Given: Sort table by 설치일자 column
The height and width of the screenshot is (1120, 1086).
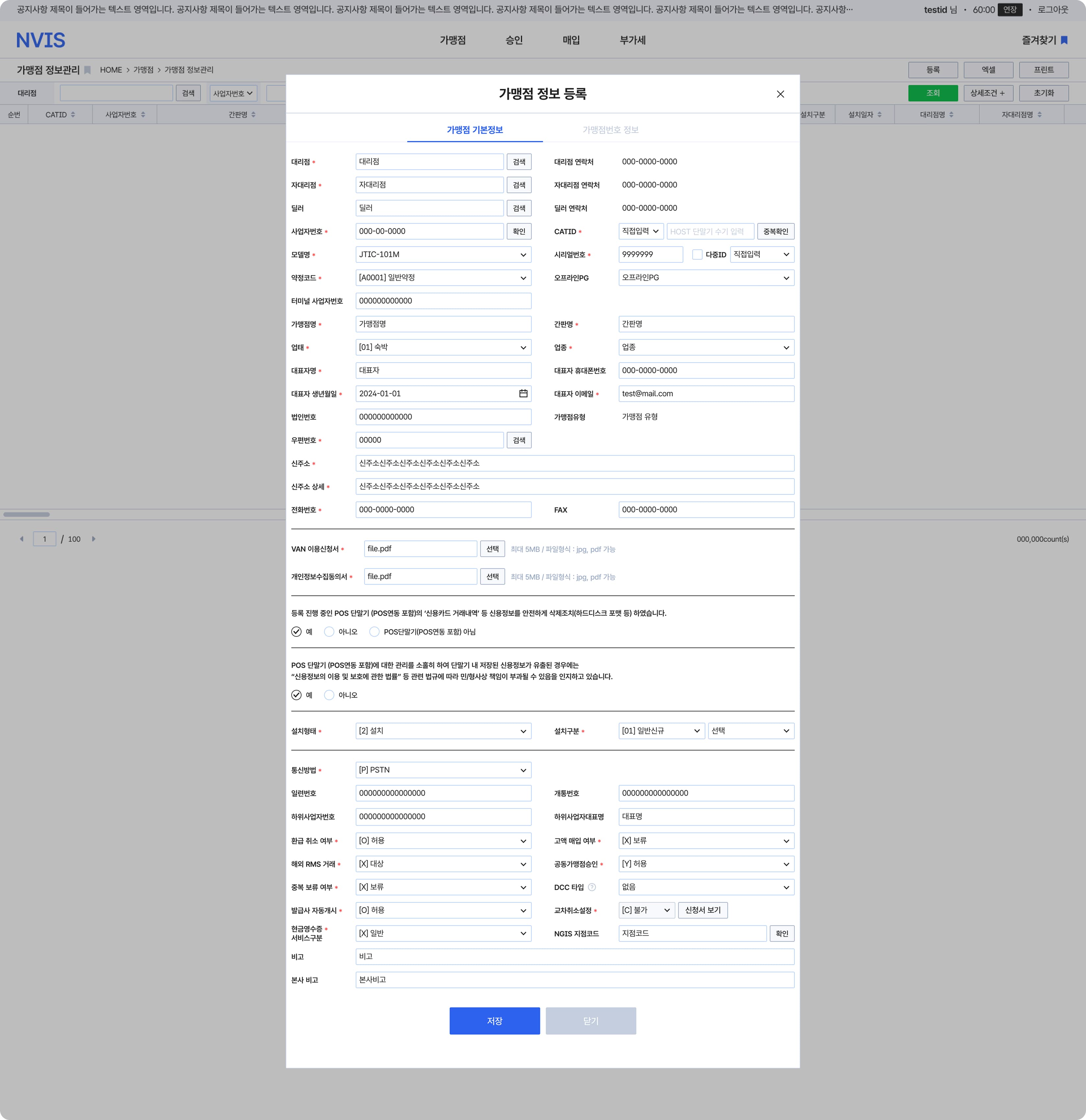Looking at the screenshot, I should pyautogui.click(x=879, y=115).
